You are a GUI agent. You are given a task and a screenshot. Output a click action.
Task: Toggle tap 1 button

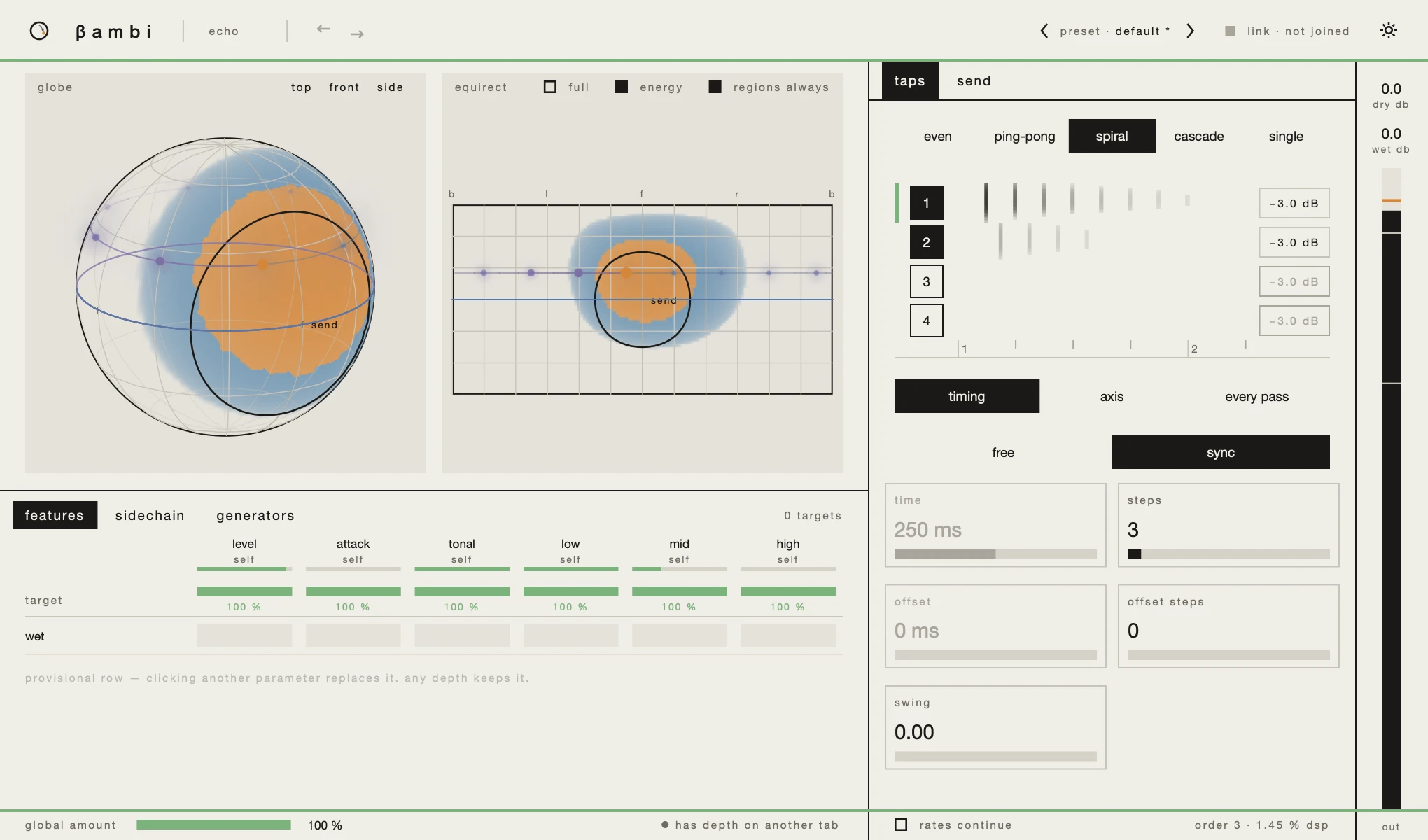pyautogui.click(x=926, y=203)
